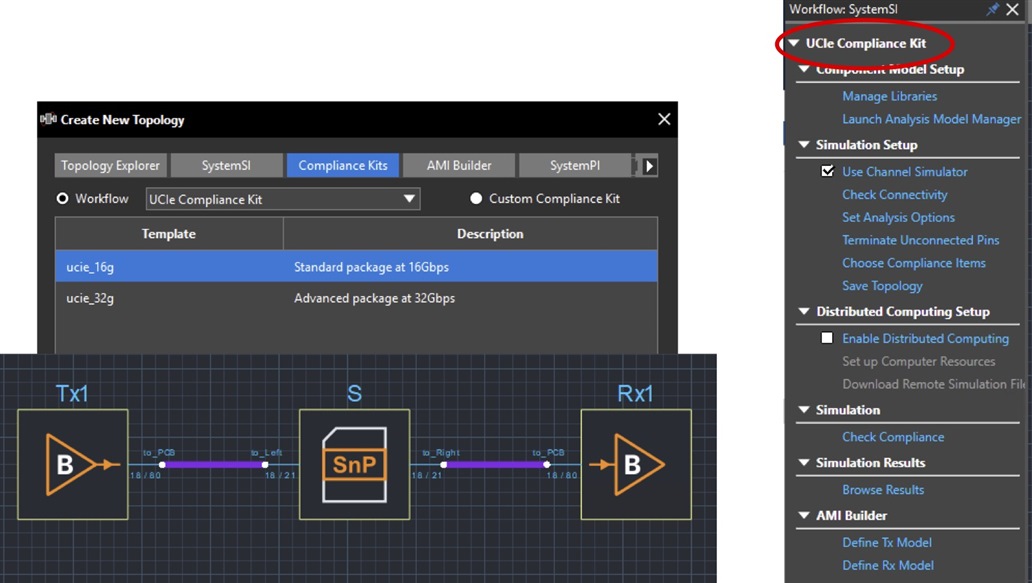Image resolution: width=1032 pixels, height=583 pixels.
Task: Collapse the AMI Builder section
Action: click(x=805, y=517)
